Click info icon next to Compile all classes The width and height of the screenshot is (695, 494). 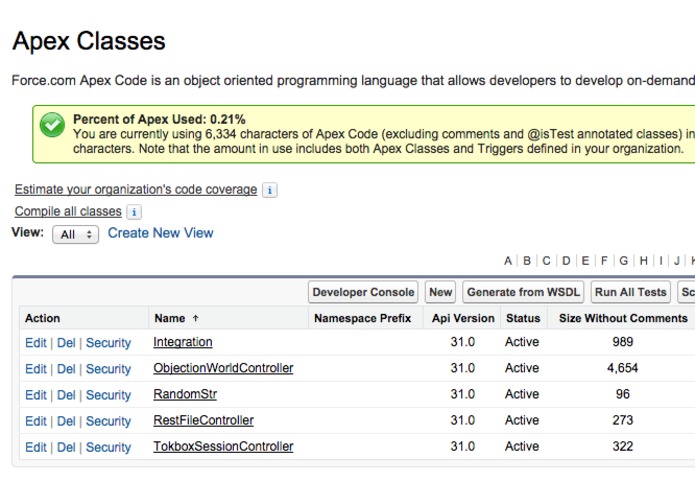tap(134, 212)
